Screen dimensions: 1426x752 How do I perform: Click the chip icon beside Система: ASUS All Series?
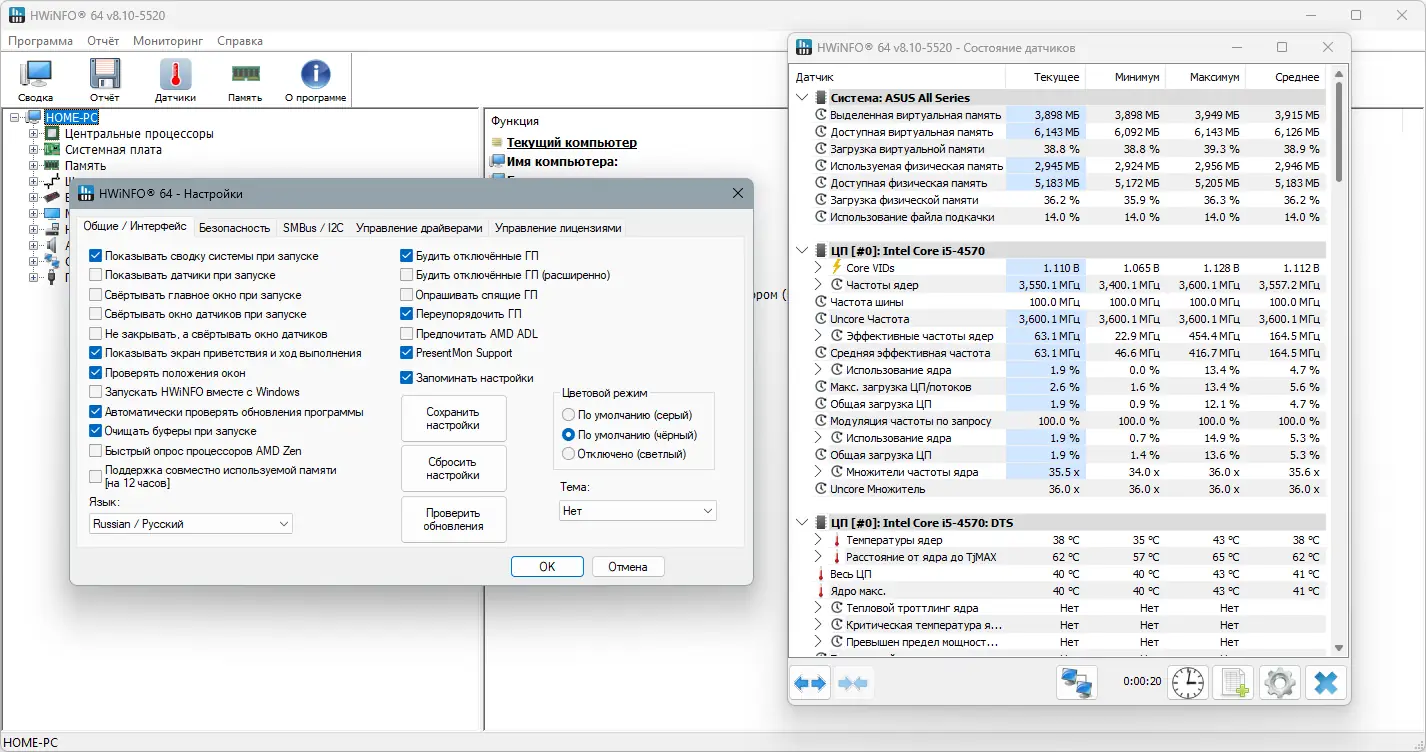(x=822, y=98)
